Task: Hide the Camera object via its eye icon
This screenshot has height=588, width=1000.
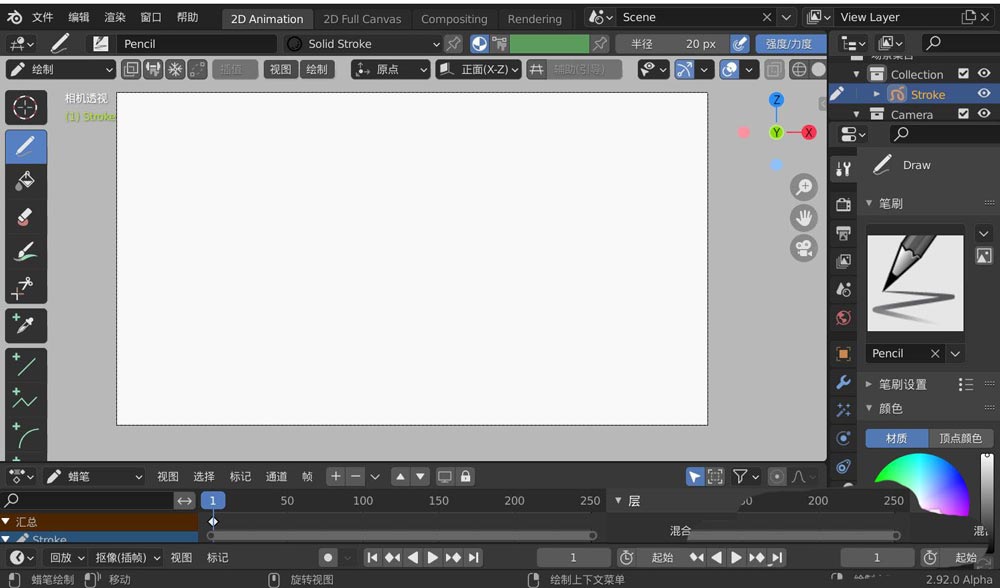Action: [983, 113]
